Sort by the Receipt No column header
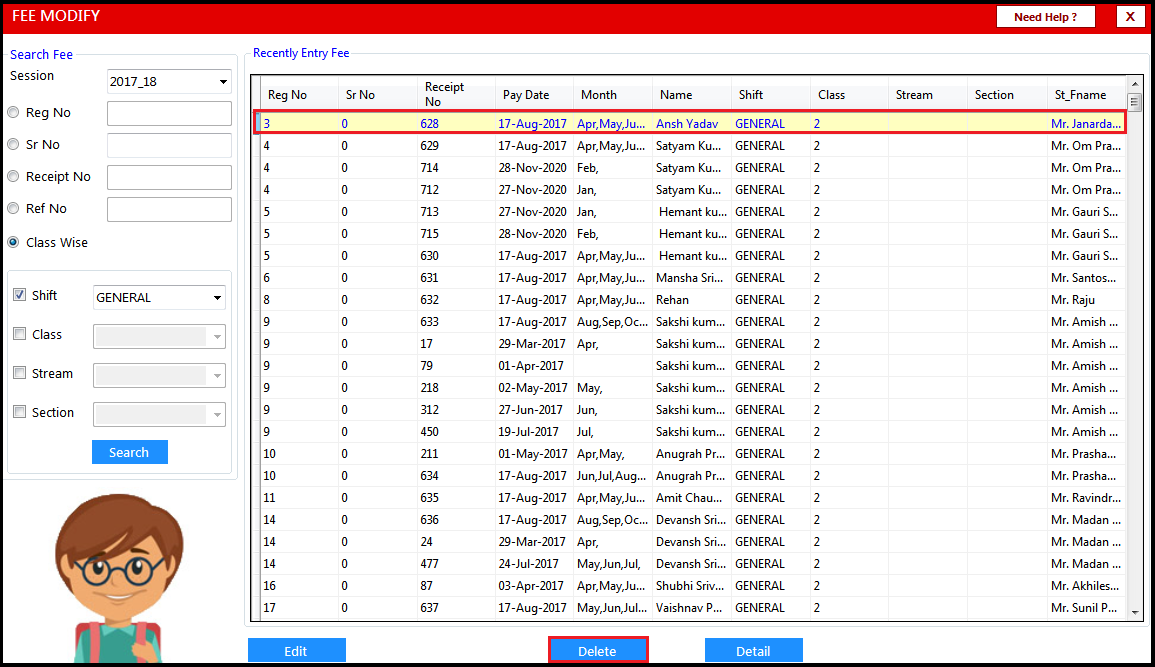 click(x=456, y=95)
